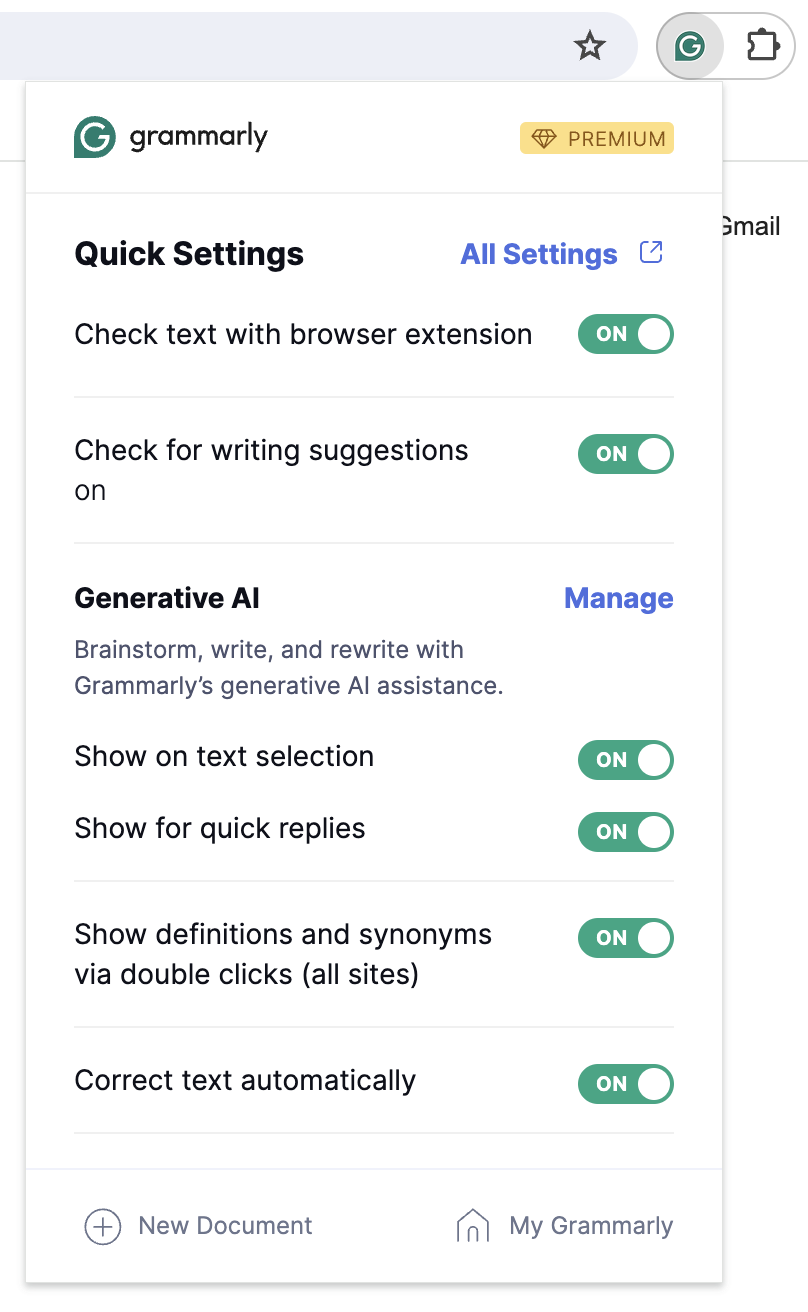Click the Grammarly extension icon in toolbar

click(690, 46)
